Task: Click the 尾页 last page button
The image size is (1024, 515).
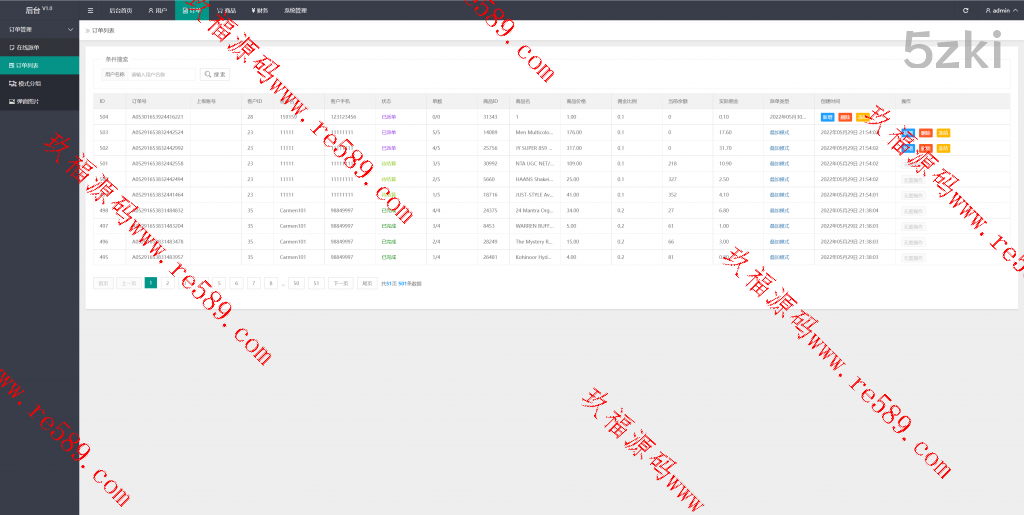Action: coord(367,283)
